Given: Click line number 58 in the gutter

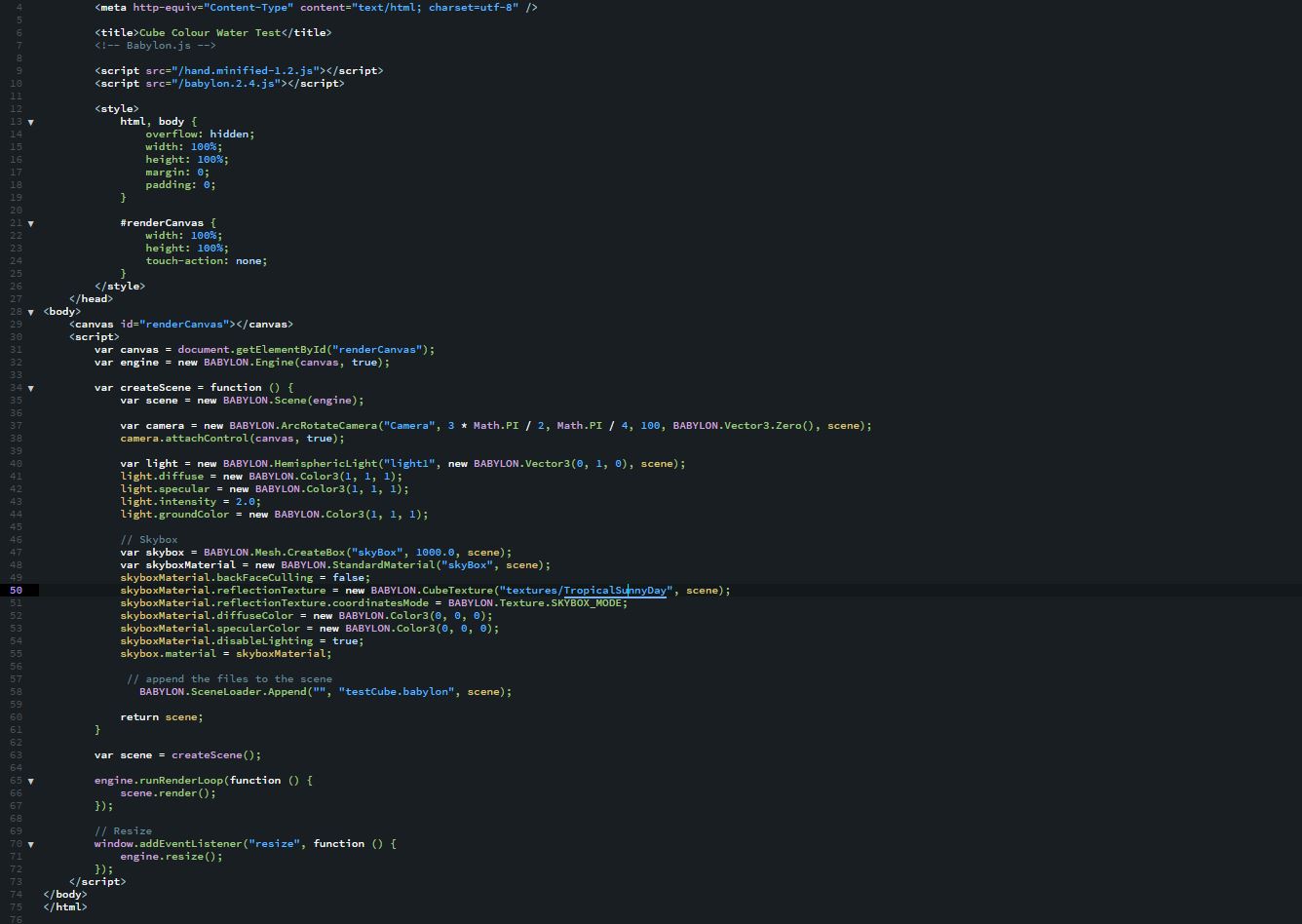Looking at the screenshot, I should pyautogui.click(x=17, y=691).
